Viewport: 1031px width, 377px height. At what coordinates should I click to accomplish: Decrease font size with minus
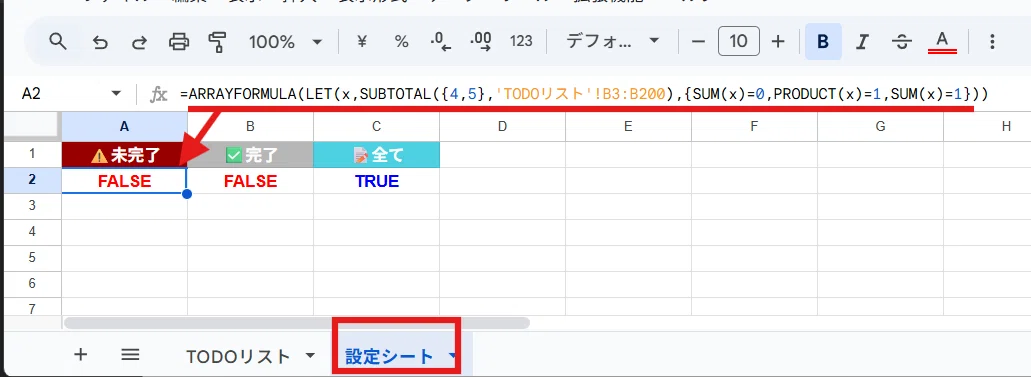click(x=698, y=42)
